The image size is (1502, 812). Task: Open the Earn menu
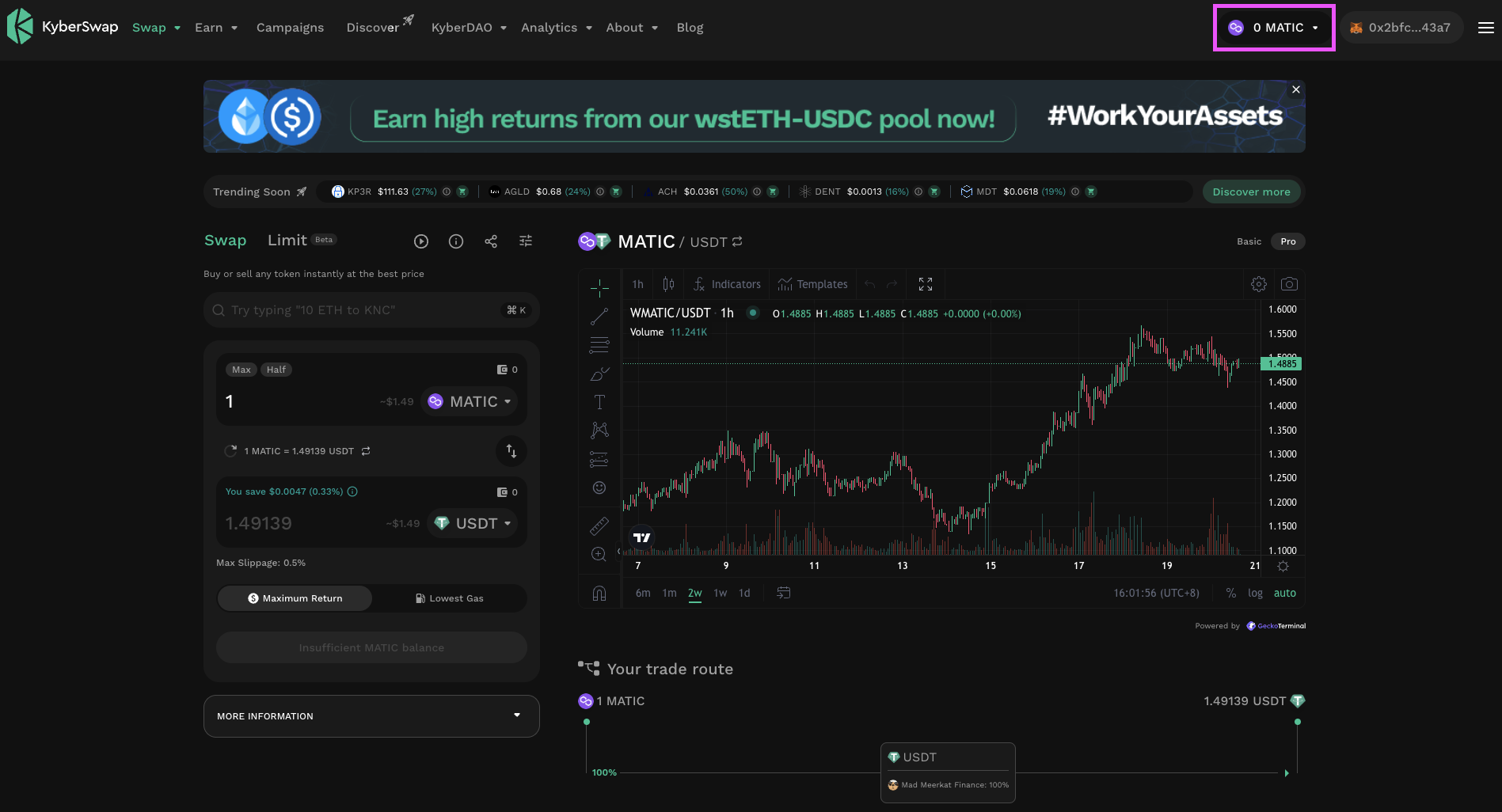(216, 28)
